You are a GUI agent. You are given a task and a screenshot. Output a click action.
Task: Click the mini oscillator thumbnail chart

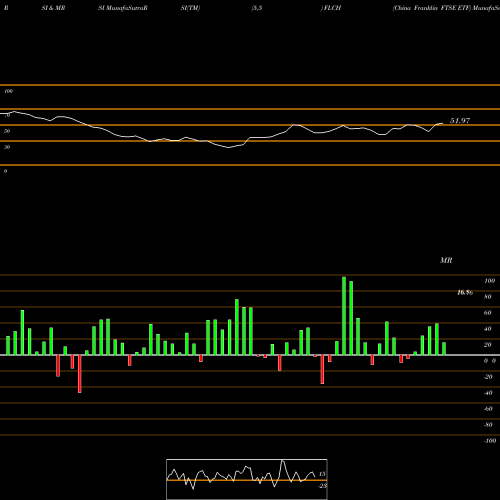click(x=247, y=479)
